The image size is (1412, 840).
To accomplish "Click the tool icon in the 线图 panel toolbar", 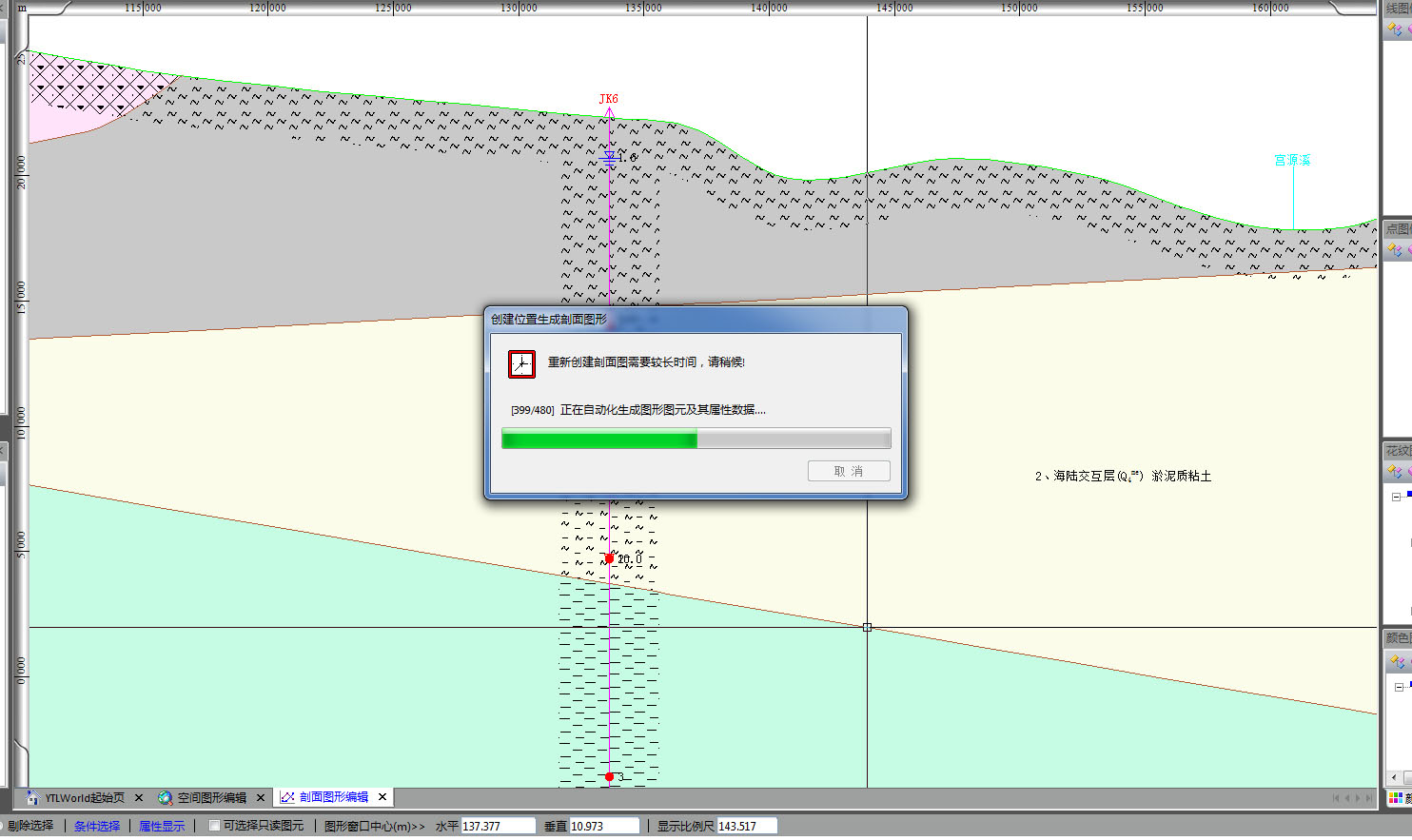I will click(x=1395, y=29).
